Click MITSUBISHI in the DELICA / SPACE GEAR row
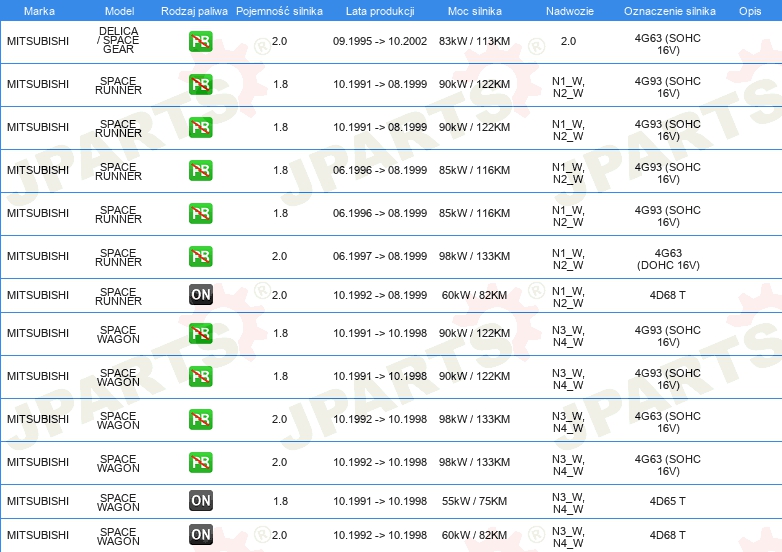782x552 pixels. 38,41
